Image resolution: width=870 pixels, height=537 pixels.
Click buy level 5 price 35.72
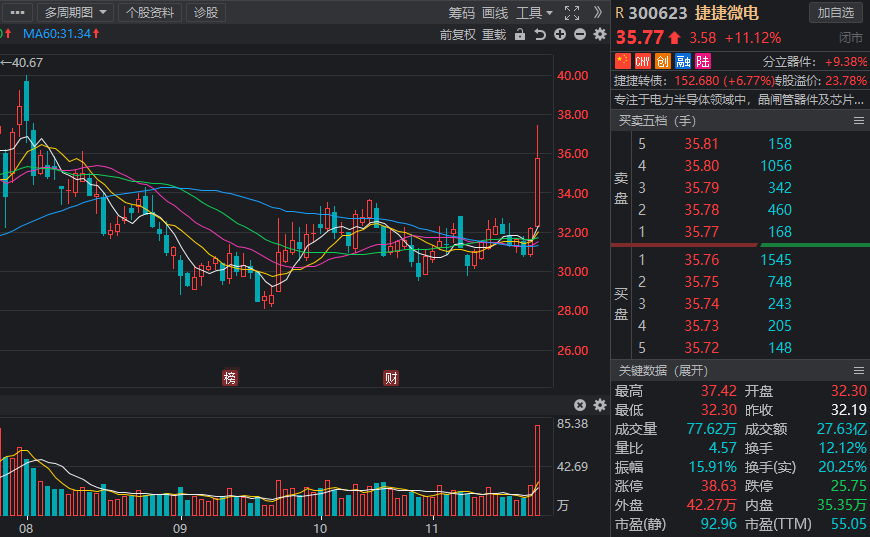pos(701,348)
